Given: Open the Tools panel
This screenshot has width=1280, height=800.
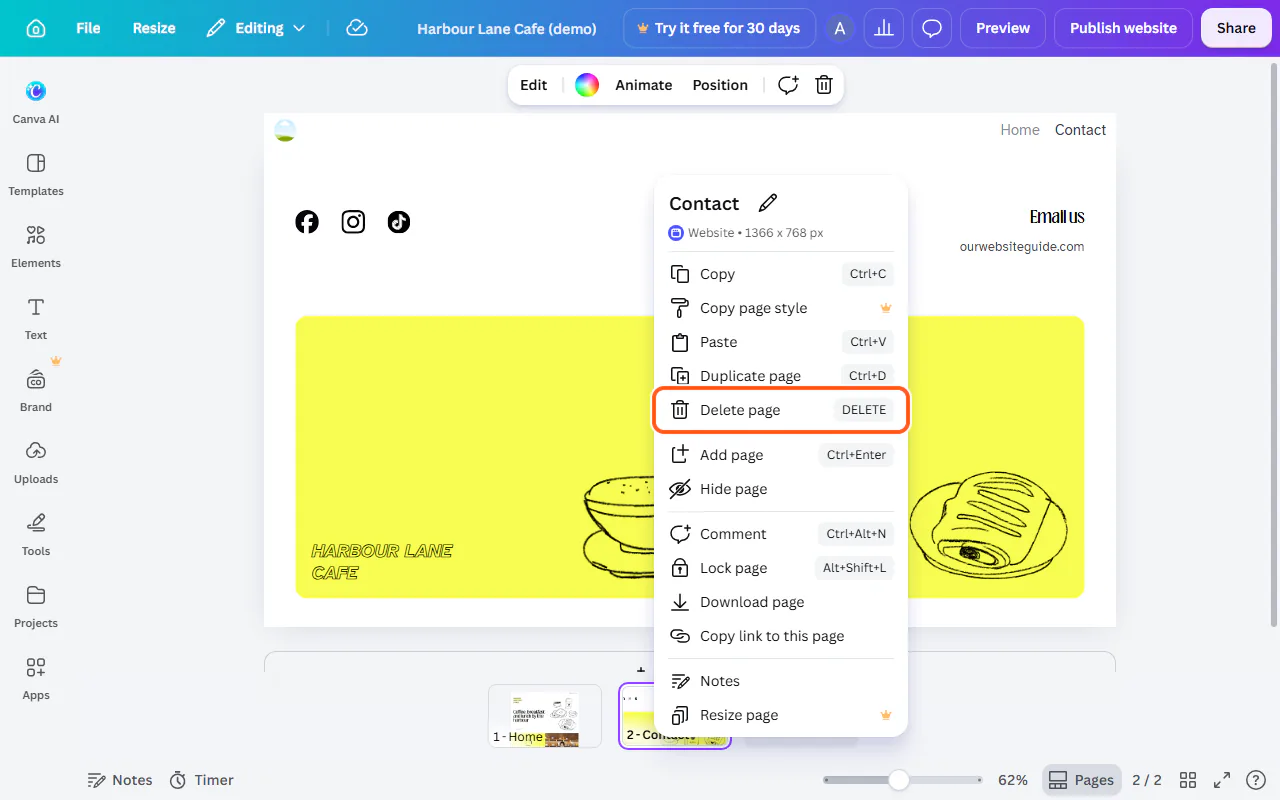Looking at the screenshot, I should click(x=36, y=533).
